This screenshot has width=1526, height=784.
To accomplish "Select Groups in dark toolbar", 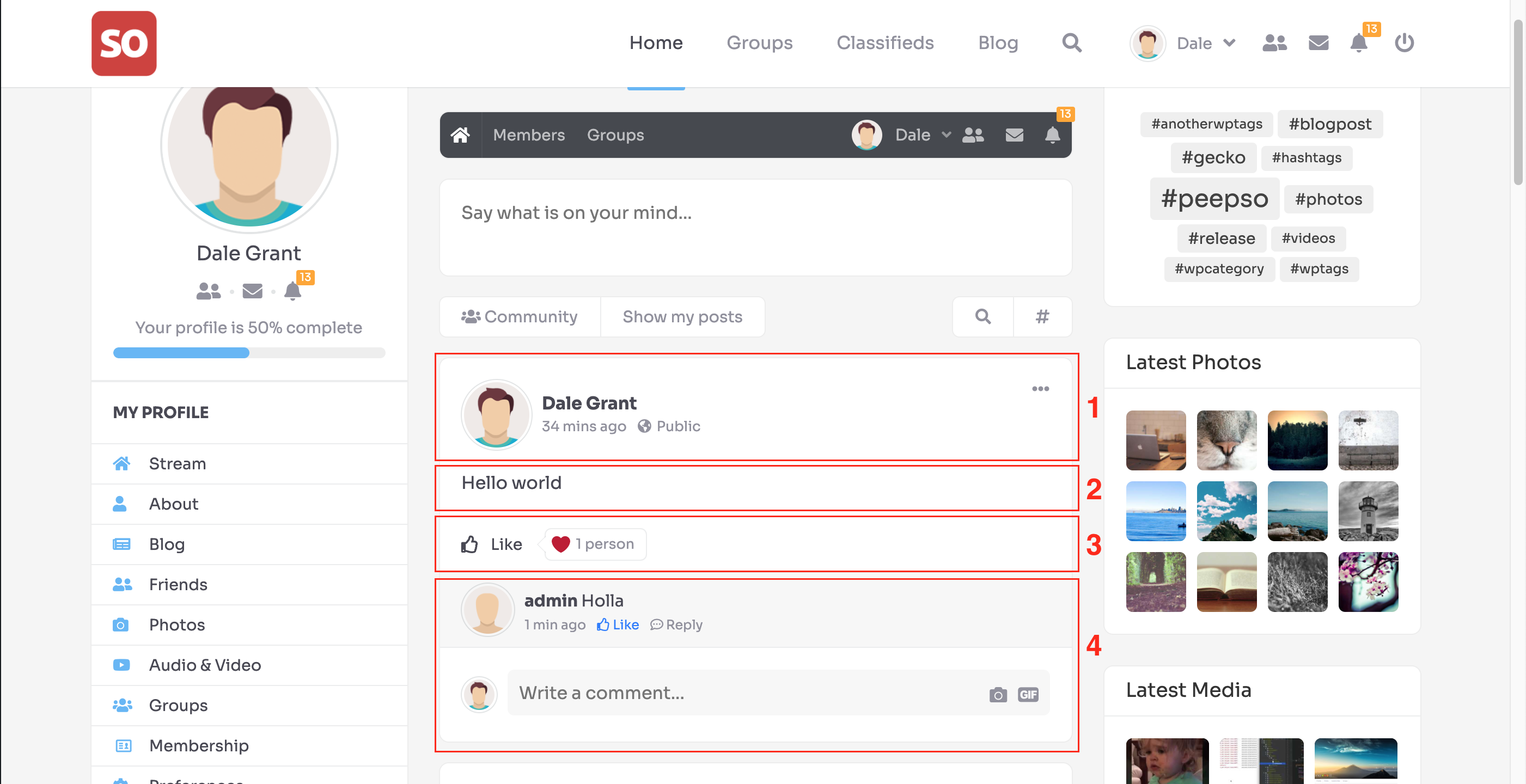I will [x=615, y=135].
